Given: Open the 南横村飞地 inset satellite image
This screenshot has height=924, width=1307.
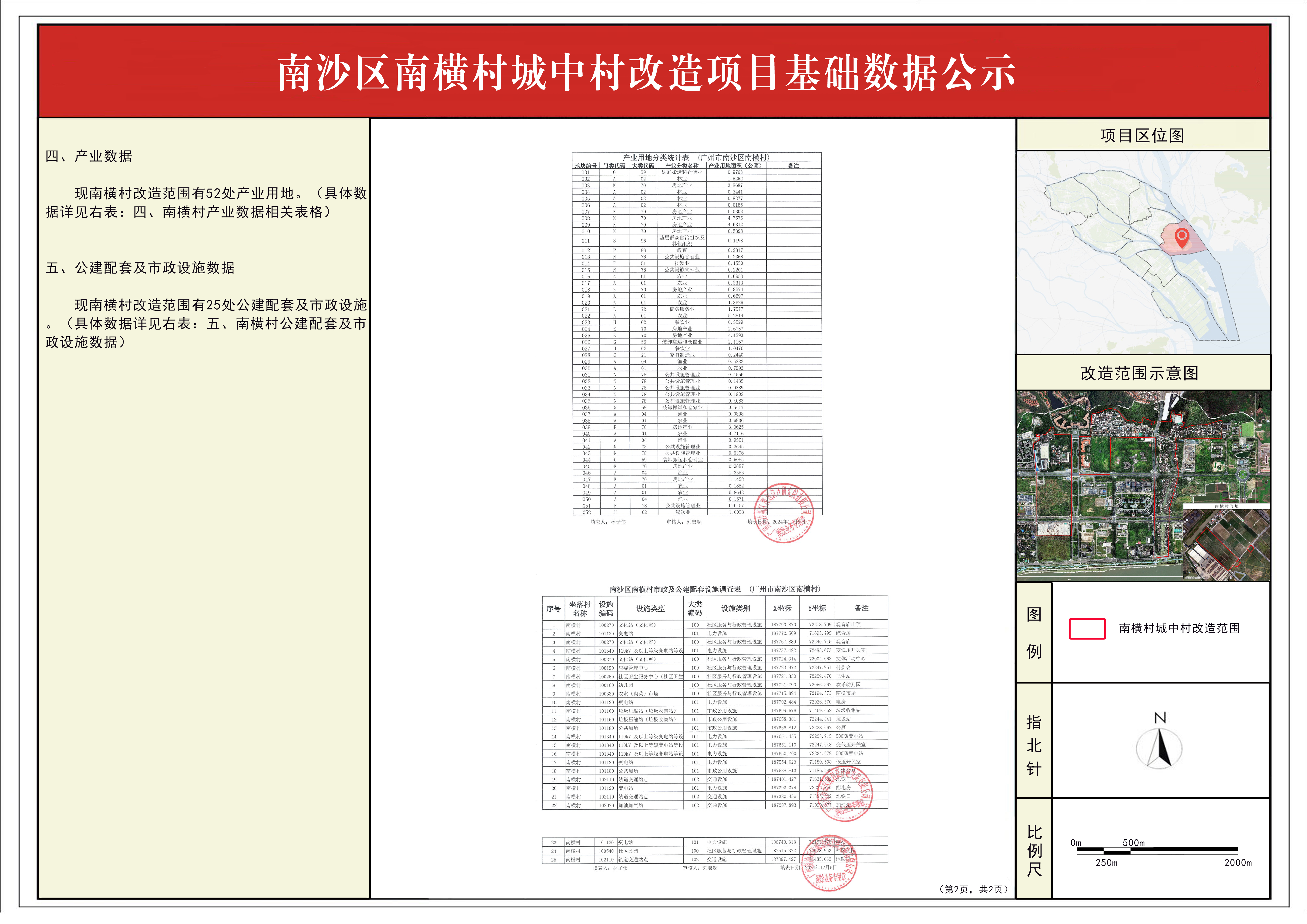Looking at the screenshot, I should point(1226,542).
